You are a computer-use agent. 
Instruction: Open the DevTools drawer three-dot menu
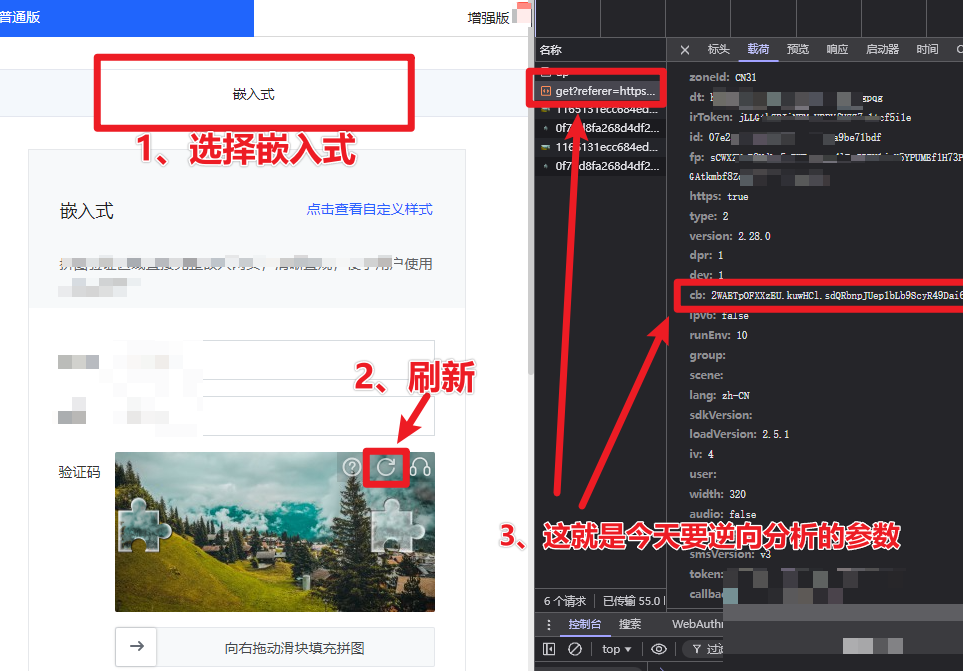click(x=547, y=624)
